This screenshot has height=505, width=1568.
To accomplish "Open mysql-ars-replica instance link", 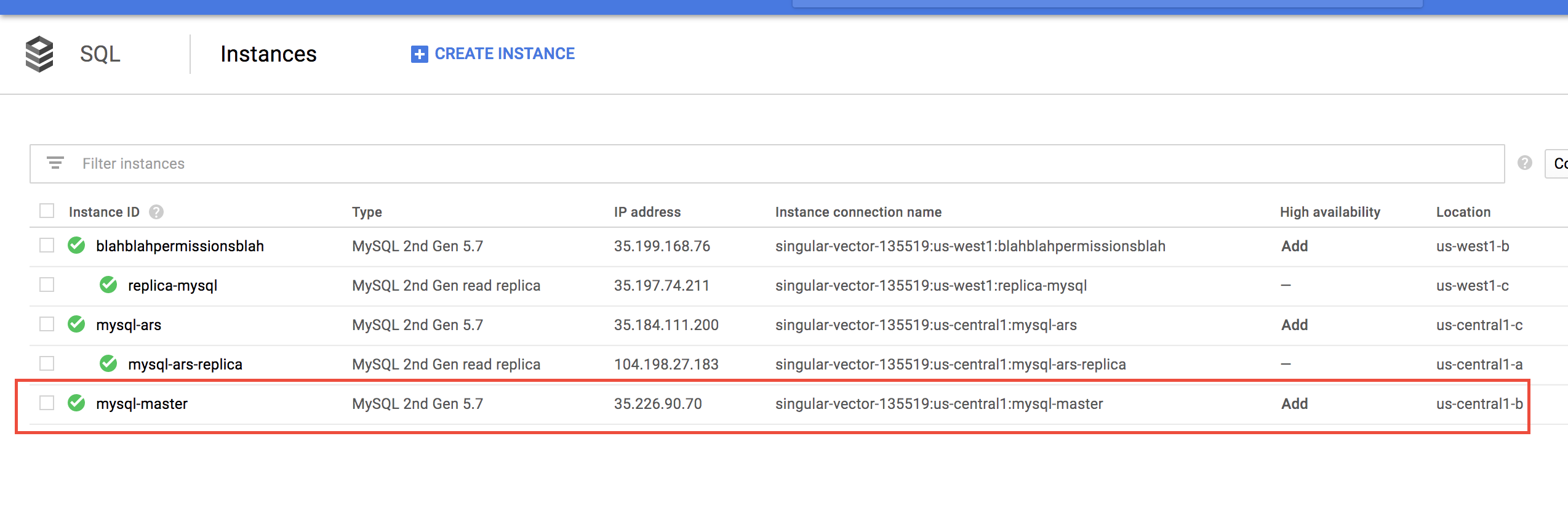I will [x=185, y=365].
